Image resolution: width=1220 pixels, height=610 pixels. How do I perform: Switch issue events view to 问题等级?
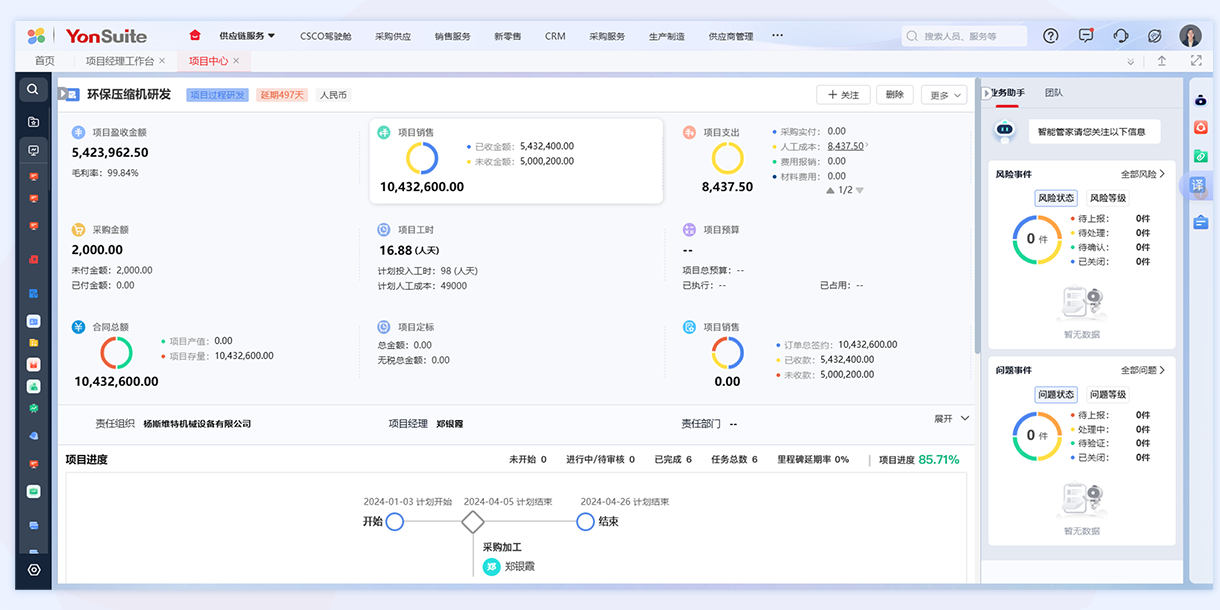[x=1108, y=395]
